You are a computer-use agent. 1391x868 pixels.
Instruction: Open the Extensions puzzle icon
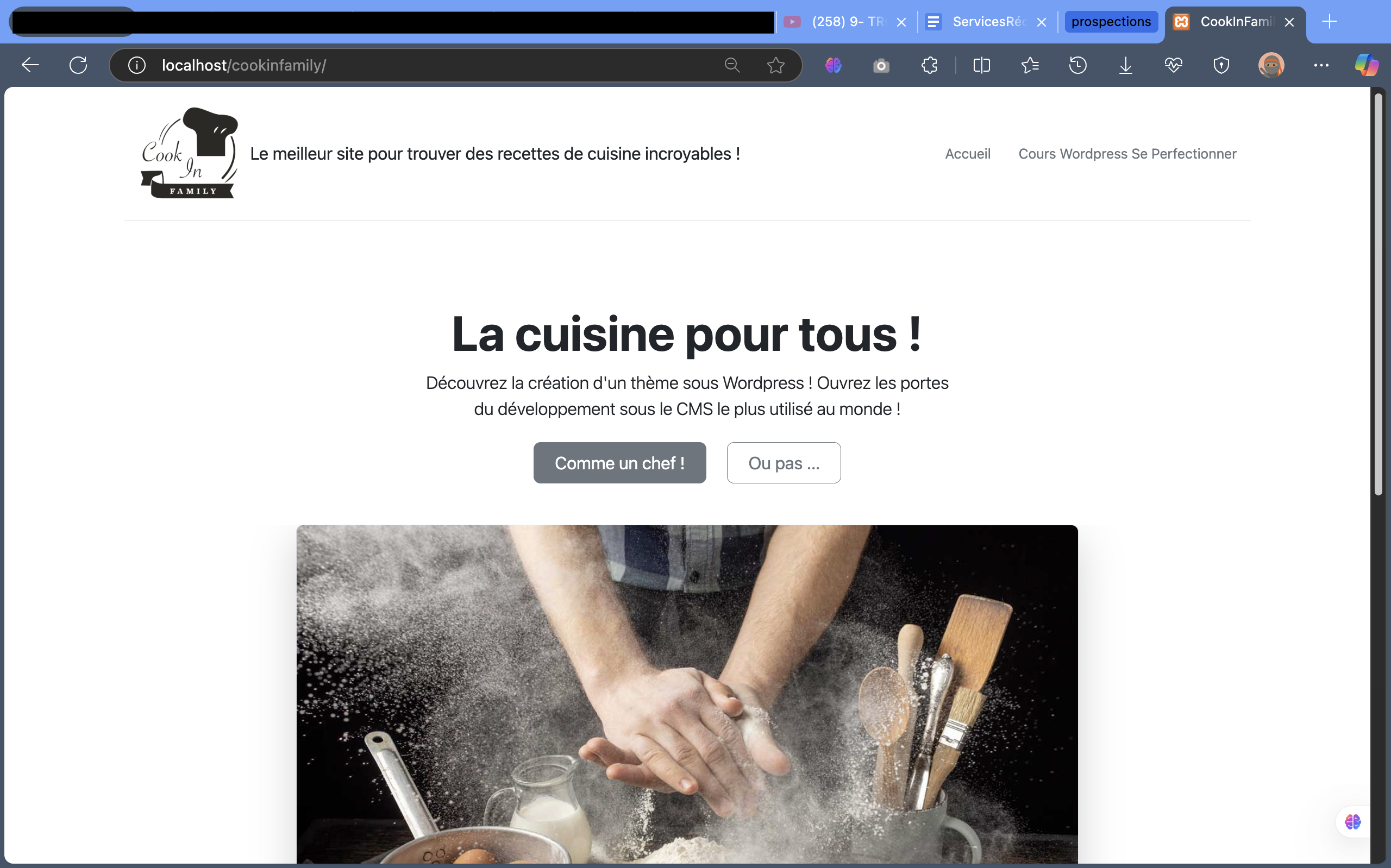(930, 65)
